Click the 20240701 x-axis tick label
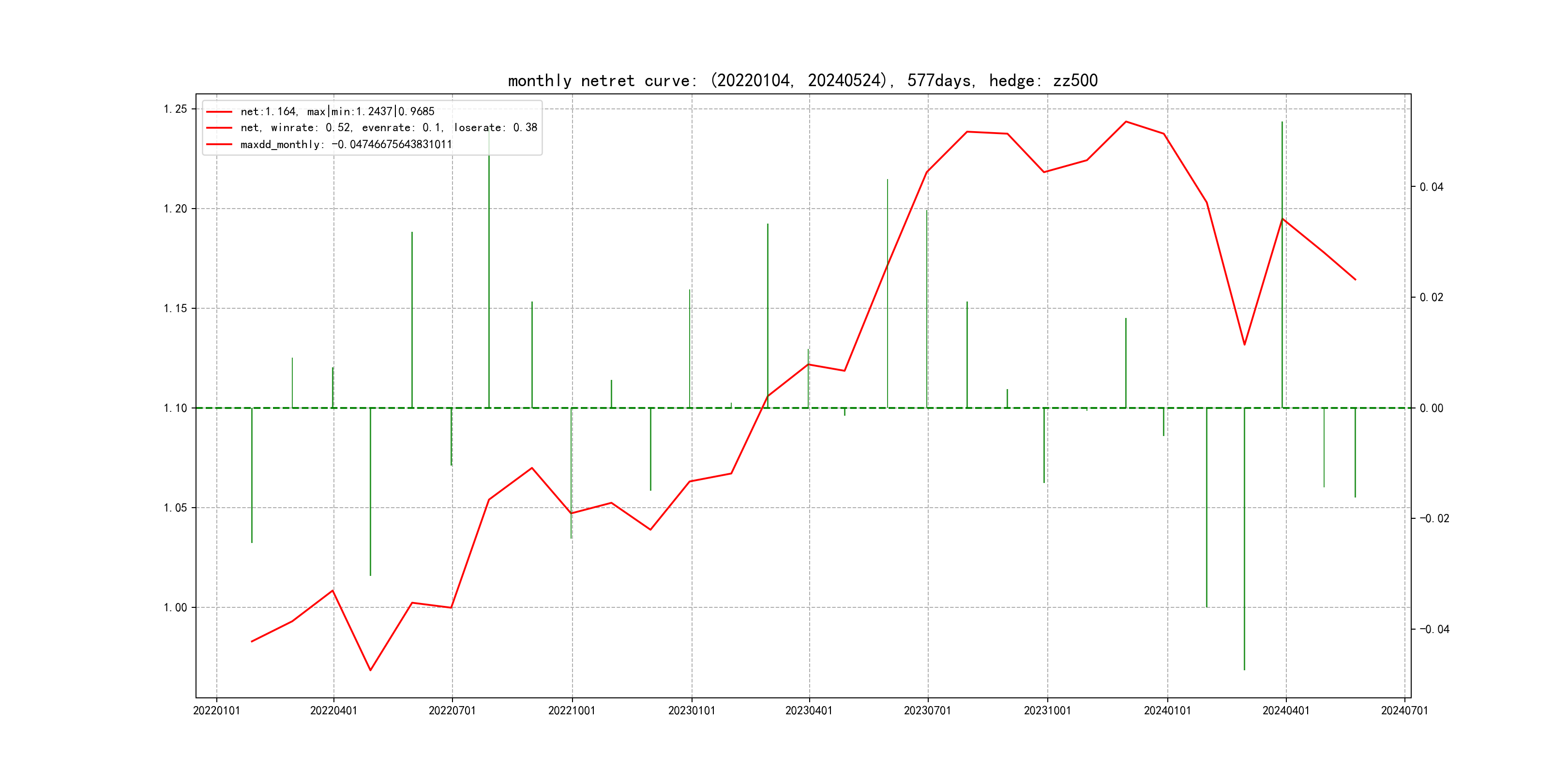This screenshot has width=1568, height=784. (x=1404, y=711)
